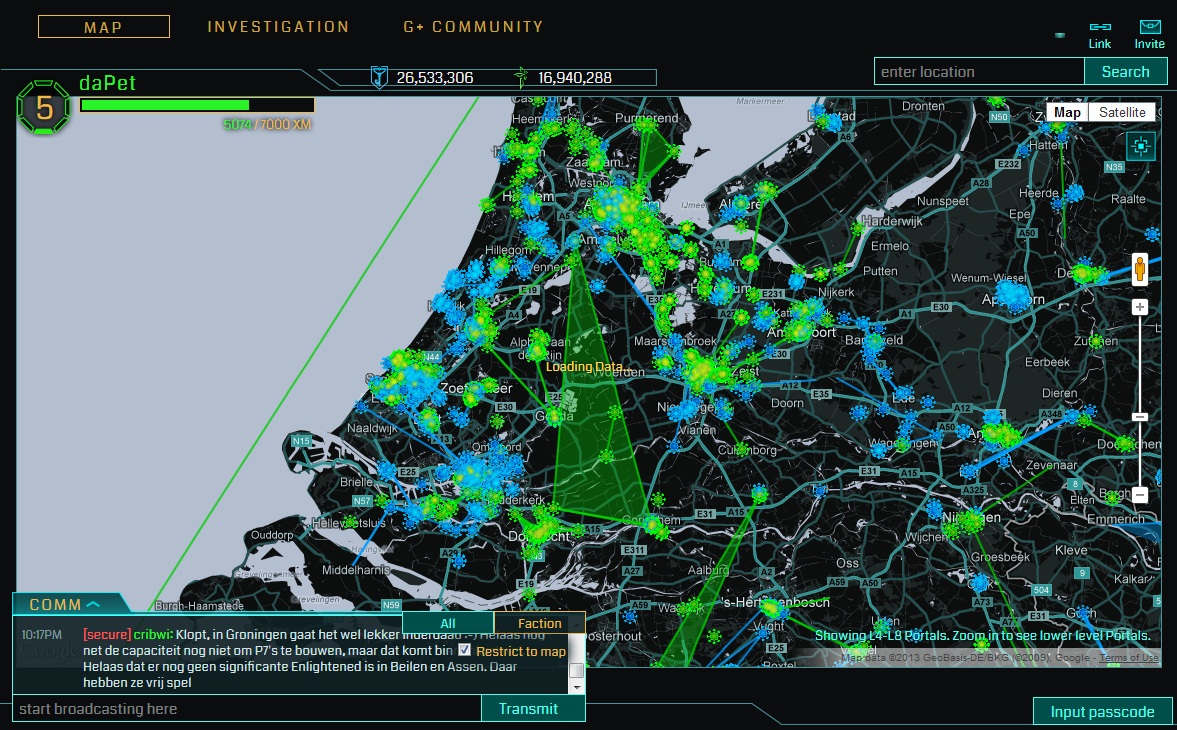Click the E232 road shield
The height and width of the screenshot is (730, 1177).
[x=1007, y=164]
